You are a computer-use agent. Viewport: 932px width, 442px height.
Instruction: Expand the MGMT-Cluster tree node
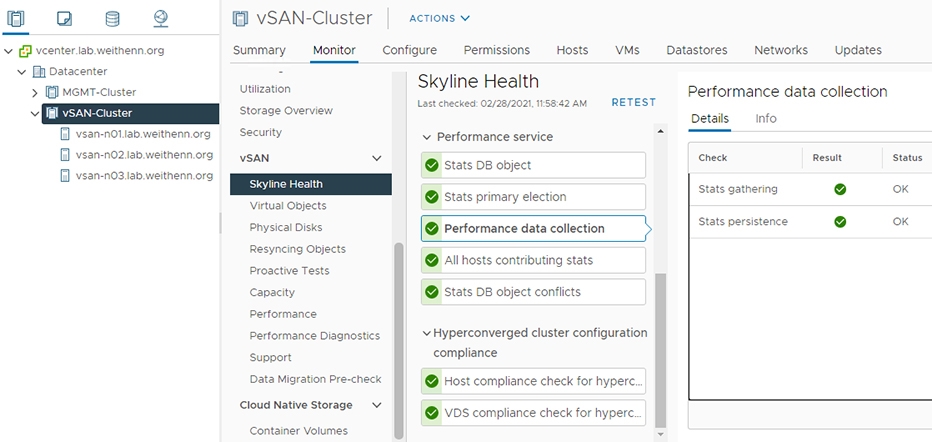pos(35,93)
